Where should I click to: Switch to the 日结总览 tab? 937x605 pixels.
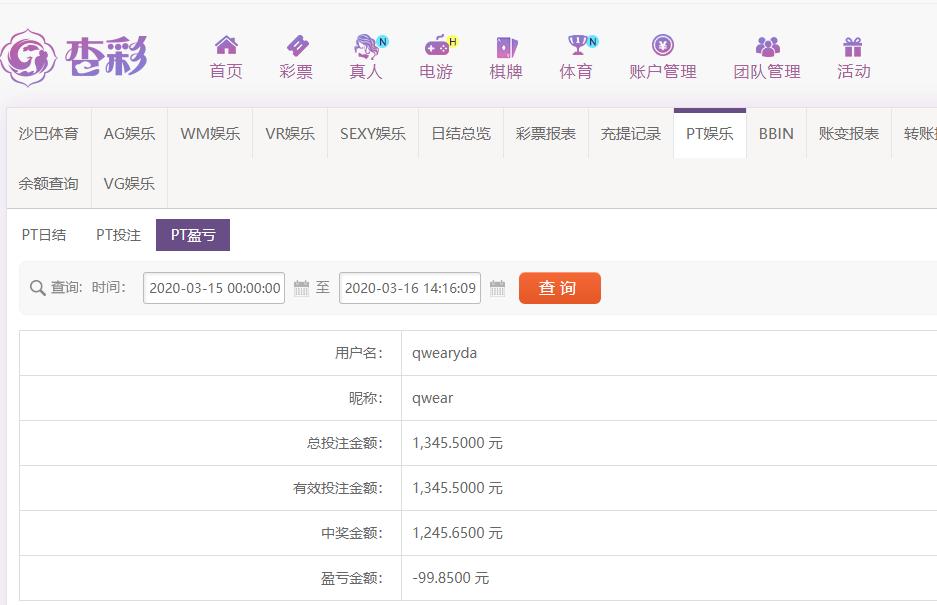click(461, 134)
